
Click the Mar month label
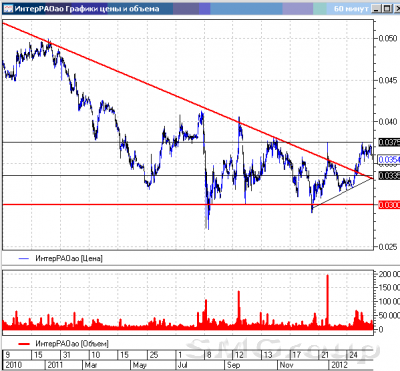point(91,365)
